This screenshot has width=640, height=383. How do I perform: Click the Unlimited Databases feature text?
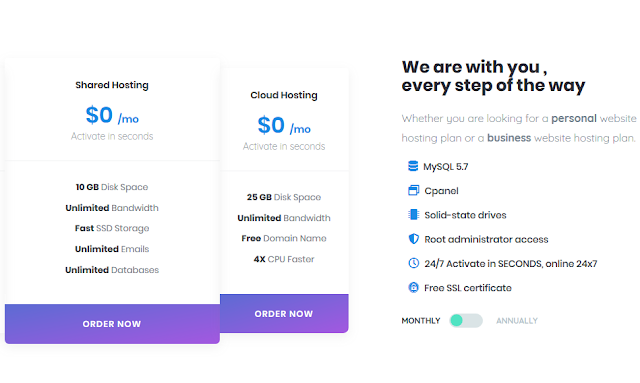(112, 270)
